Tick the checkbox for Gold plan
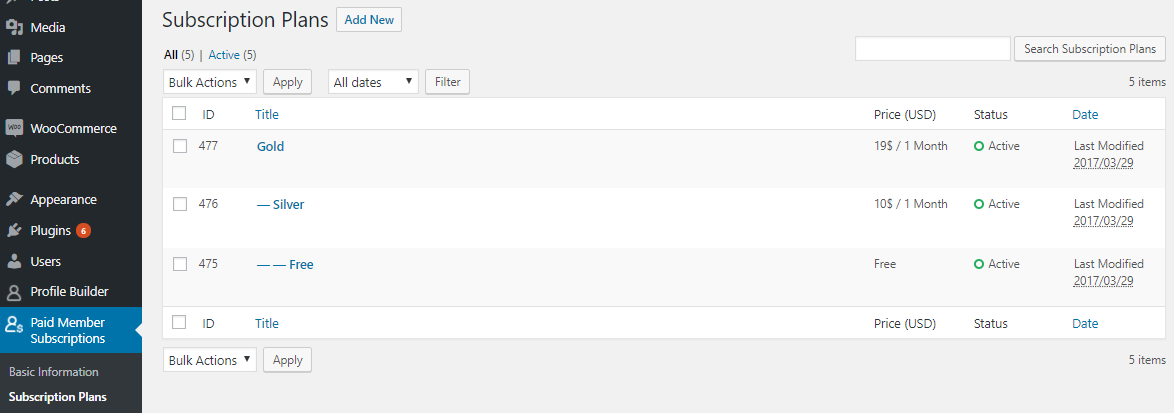Viewport: 1174px width, 413px height. tap(180, 147)
